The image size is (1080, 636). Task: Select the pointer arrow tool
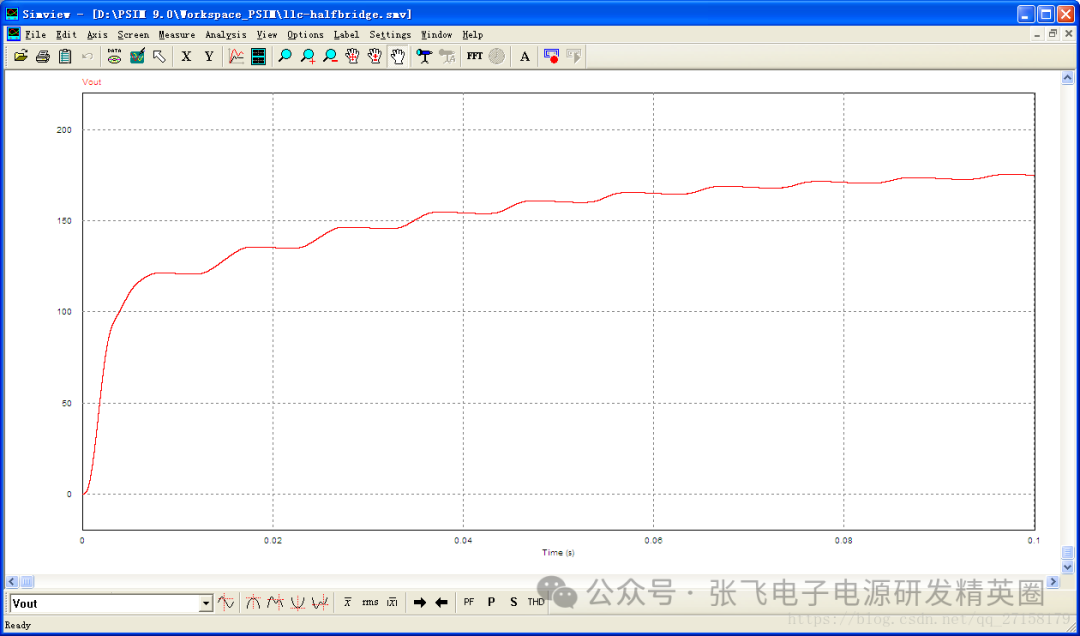[159, 57]
